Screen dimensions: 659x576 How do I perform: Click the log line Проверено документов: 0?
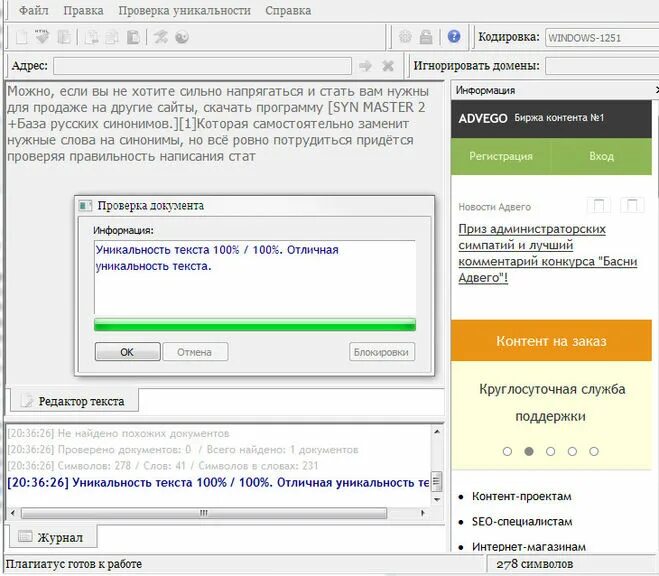pos(183,450)
